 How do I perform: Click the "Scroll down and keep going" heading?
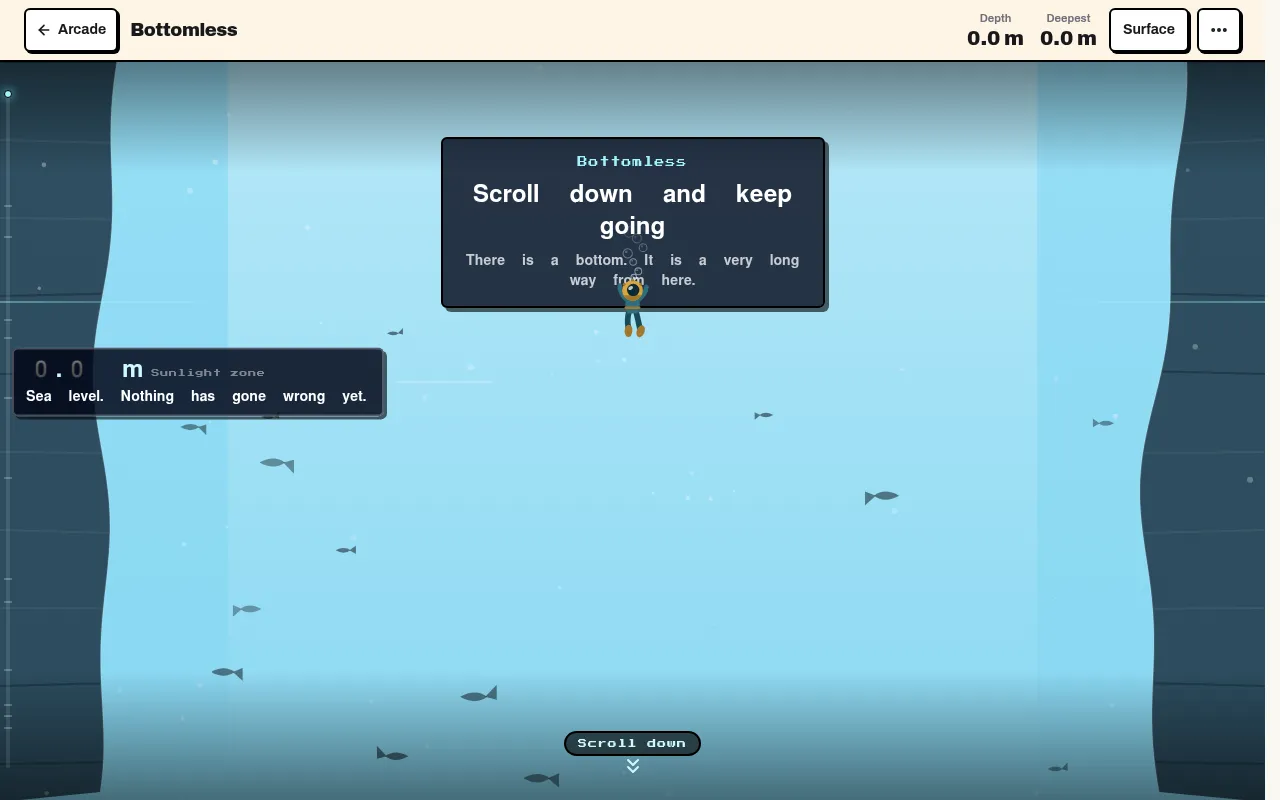pos(632,210)
